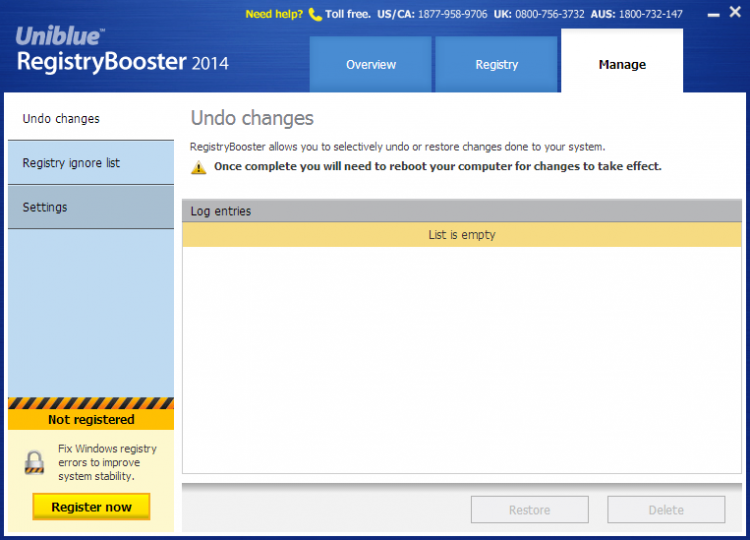The image size is (750, 540).
Task: Minimize the RegistryBooster window
Action: coord(713,15)
